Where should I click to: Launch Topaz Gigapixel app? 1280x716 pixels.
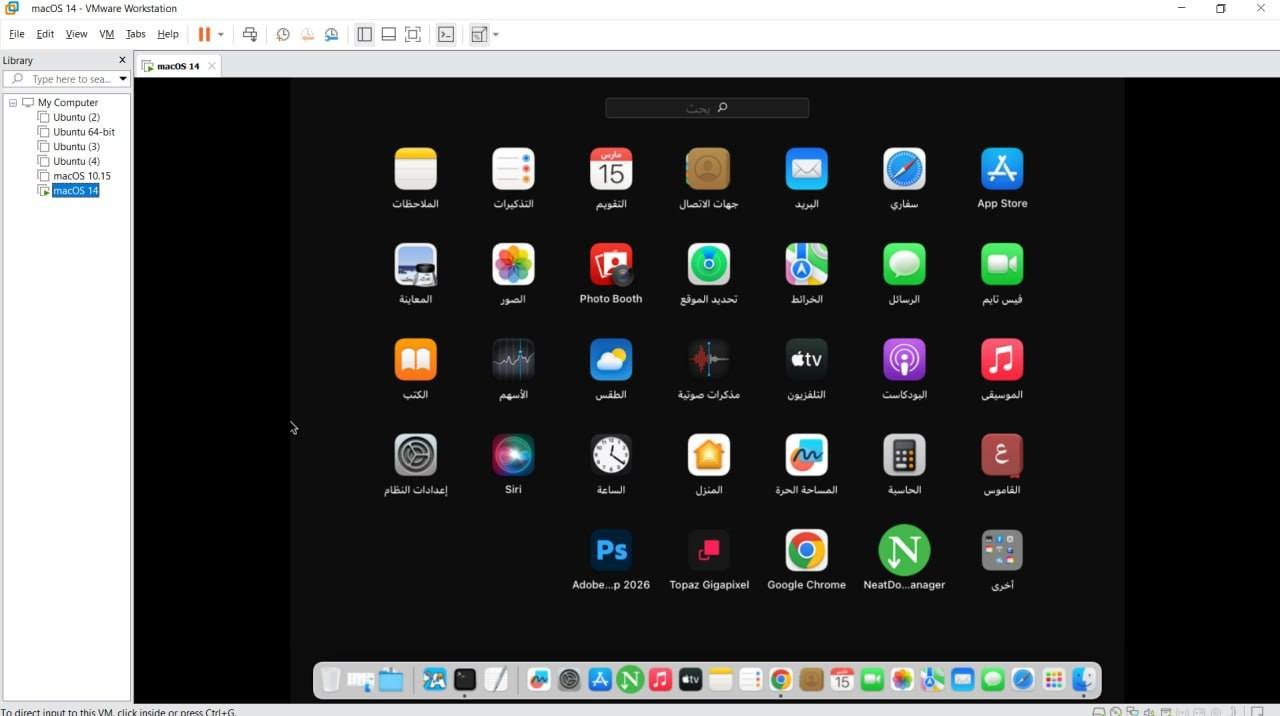pyautogui.click(x=708, y=551)
